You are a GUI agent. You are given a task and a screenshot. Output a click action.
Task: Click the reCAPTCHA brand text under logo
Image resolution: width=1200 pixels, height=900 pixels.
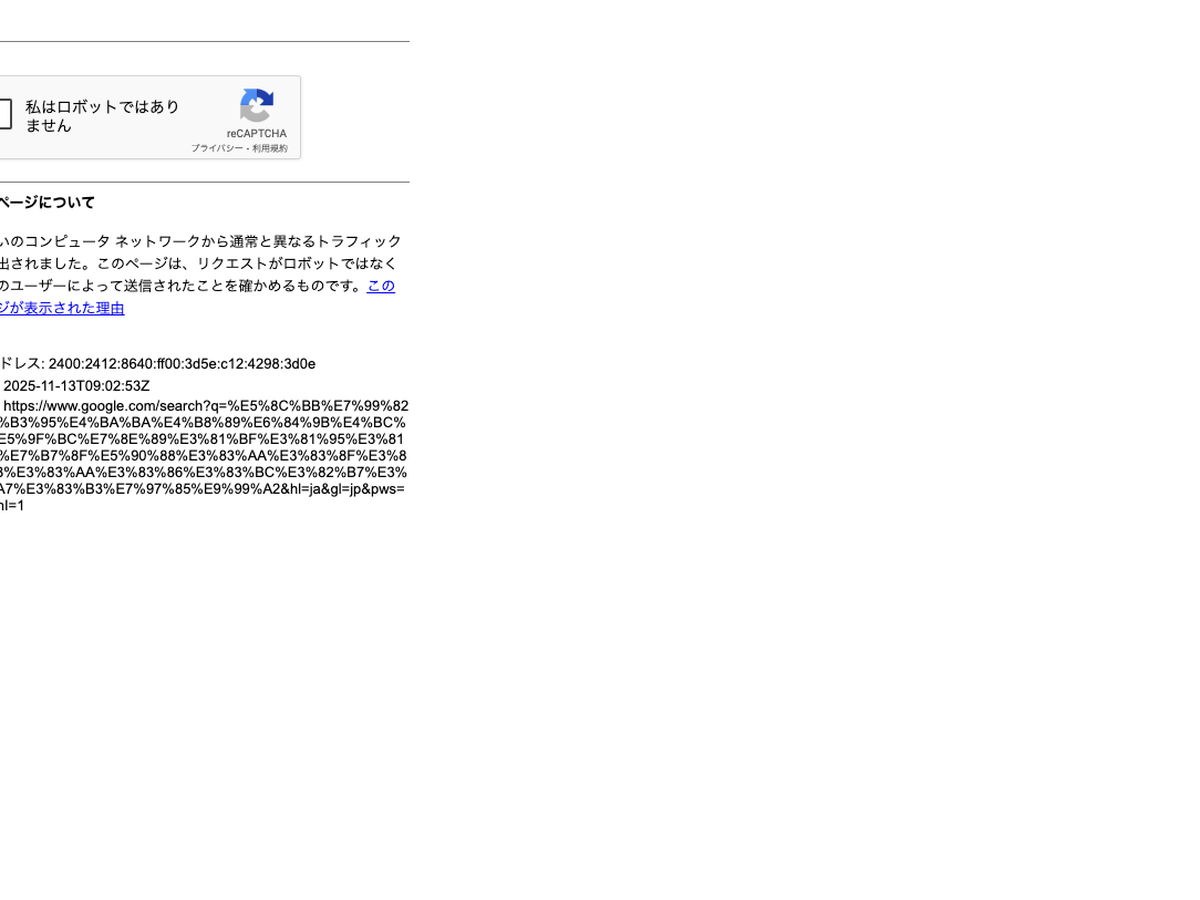tap(256, 134)
